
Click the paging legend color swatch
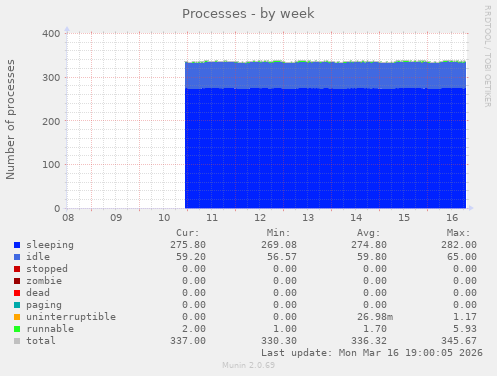point(17,305)
